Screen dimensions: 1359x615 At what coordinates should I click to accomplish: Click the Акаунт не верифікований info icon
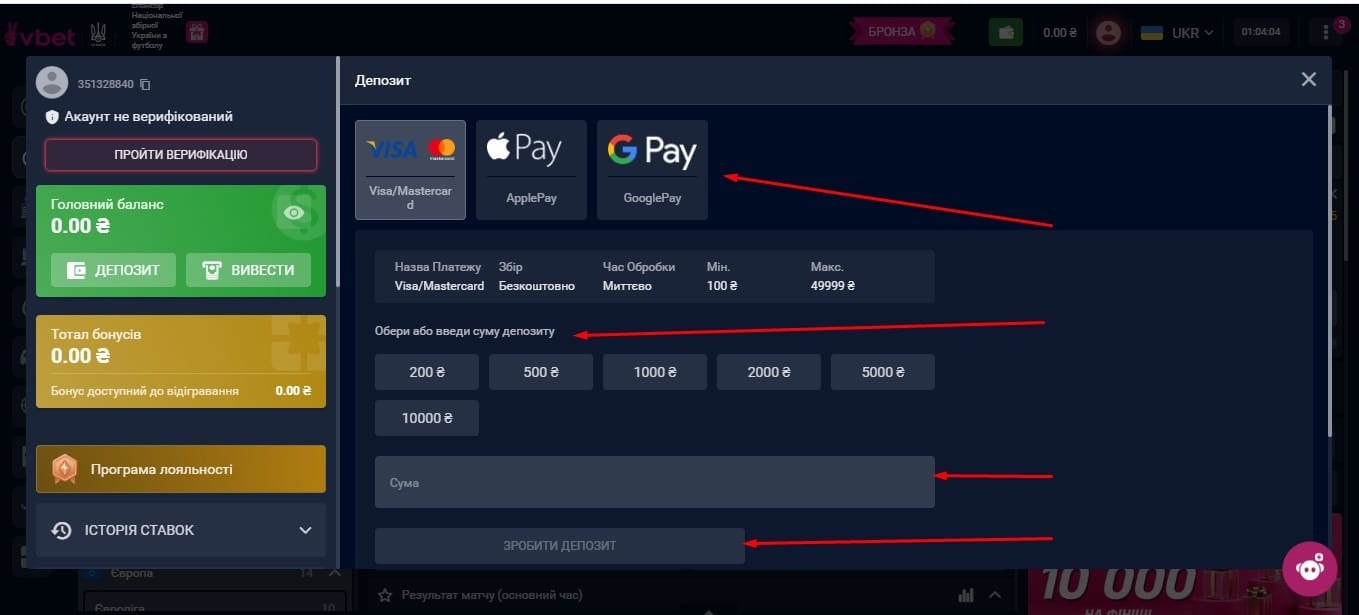coord(52,117)
